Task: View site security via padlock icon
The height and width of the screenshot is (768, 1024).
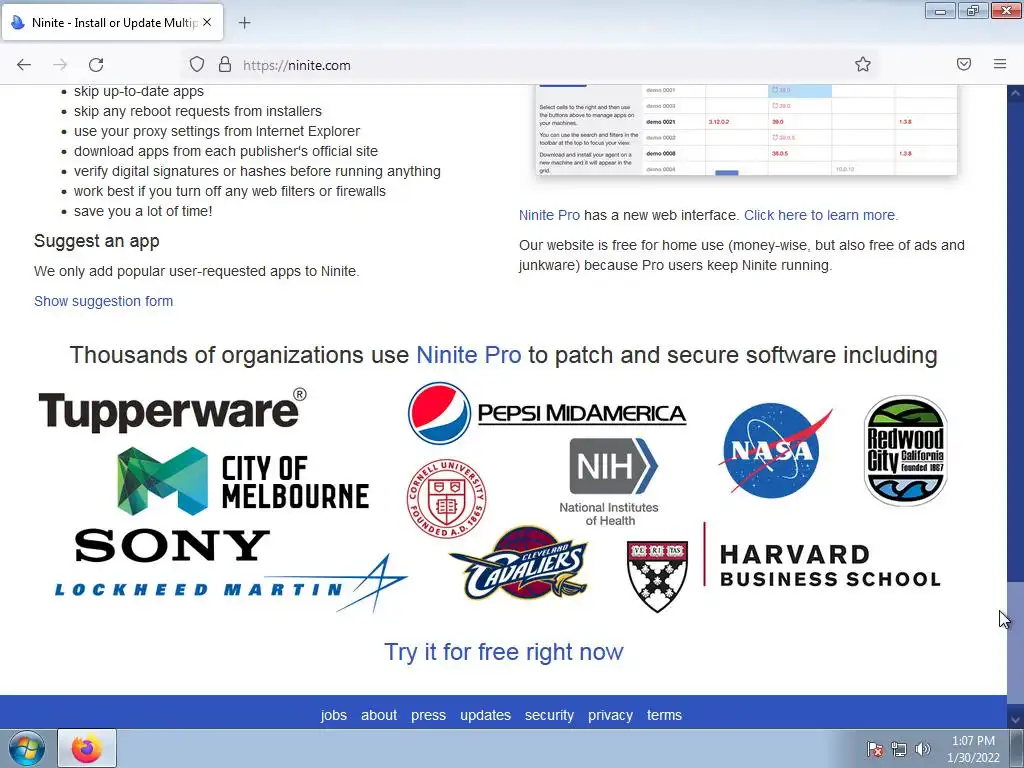Action: [225, 64]
